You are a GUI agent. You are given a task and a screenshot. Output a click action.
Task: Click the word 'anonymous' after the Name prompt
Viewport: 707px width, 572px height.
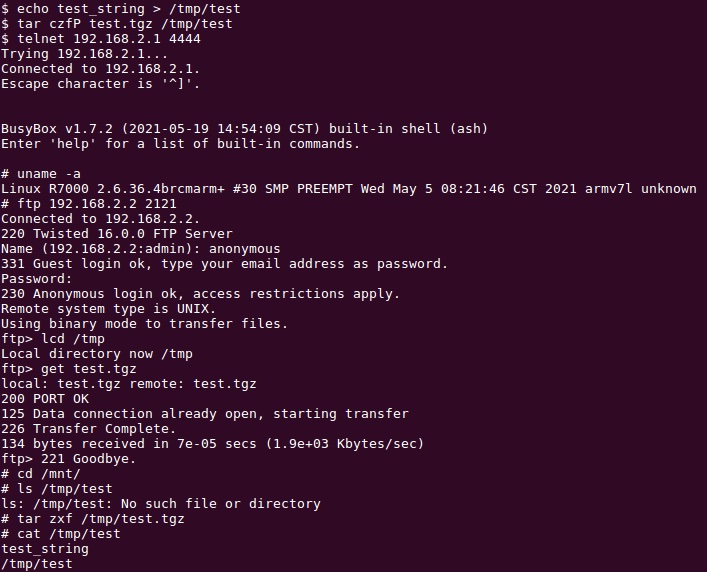245,249
